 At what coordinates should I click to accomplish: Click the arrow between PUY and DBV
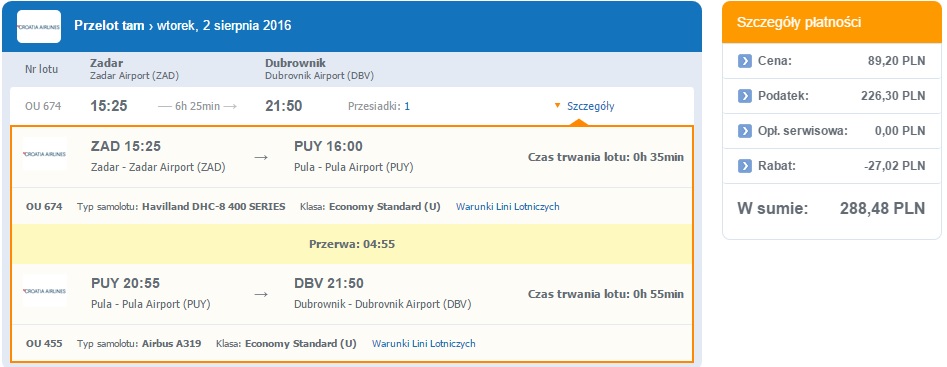pos(260,295)
